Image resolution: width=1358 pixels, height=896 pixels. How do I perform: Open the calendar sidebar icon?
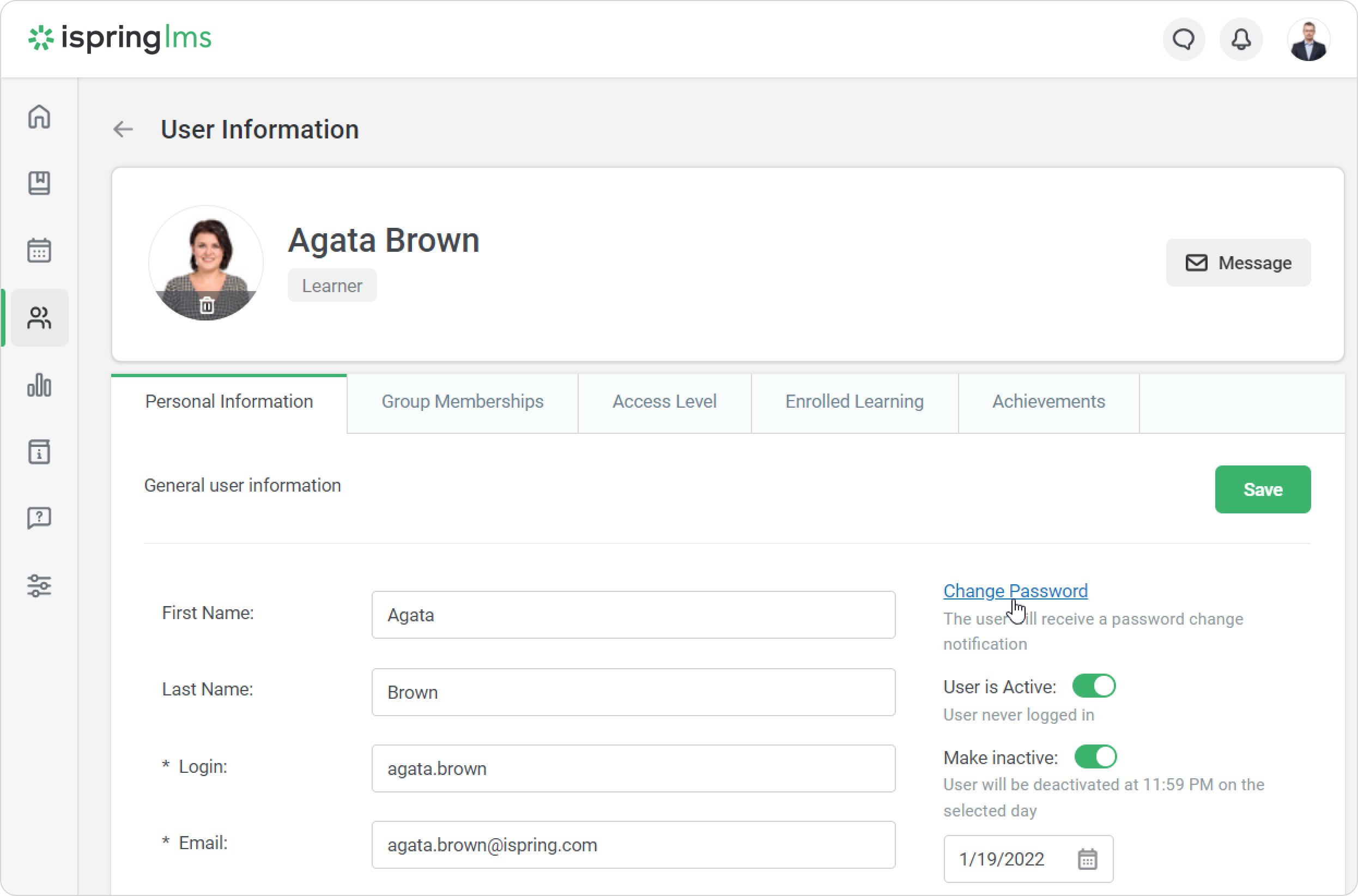coord(39,250)
